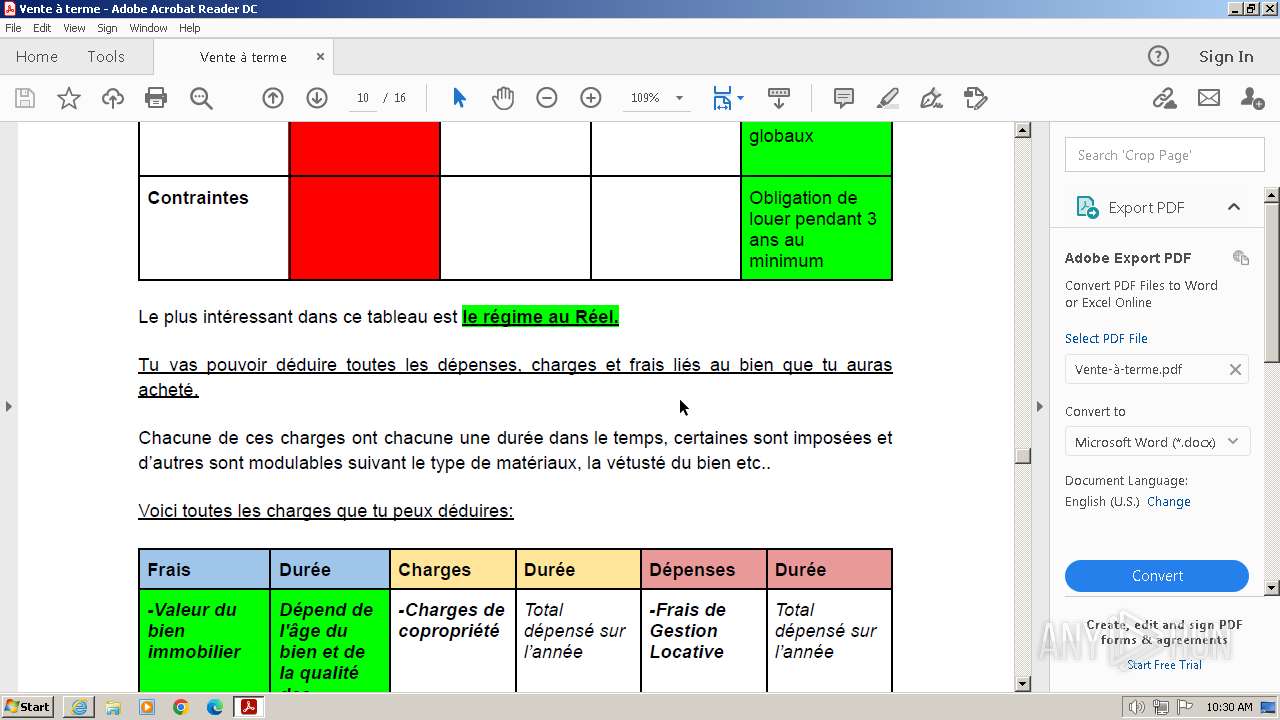The width and height of the screenshot is (1280, 720).
Task: Select the Vente à terme document tab
Action: click(x=243, y=57)
